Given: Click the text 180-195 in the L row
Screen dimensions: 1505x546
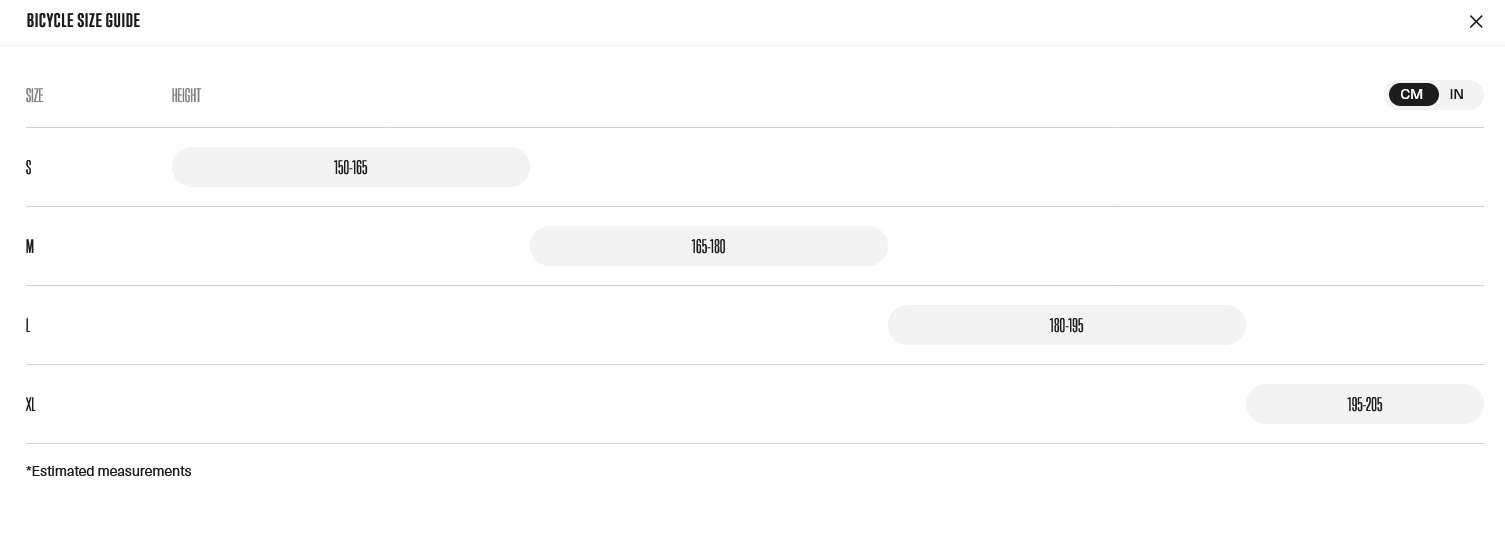Looking at the screenshot, I should (x=1067, y=325).
